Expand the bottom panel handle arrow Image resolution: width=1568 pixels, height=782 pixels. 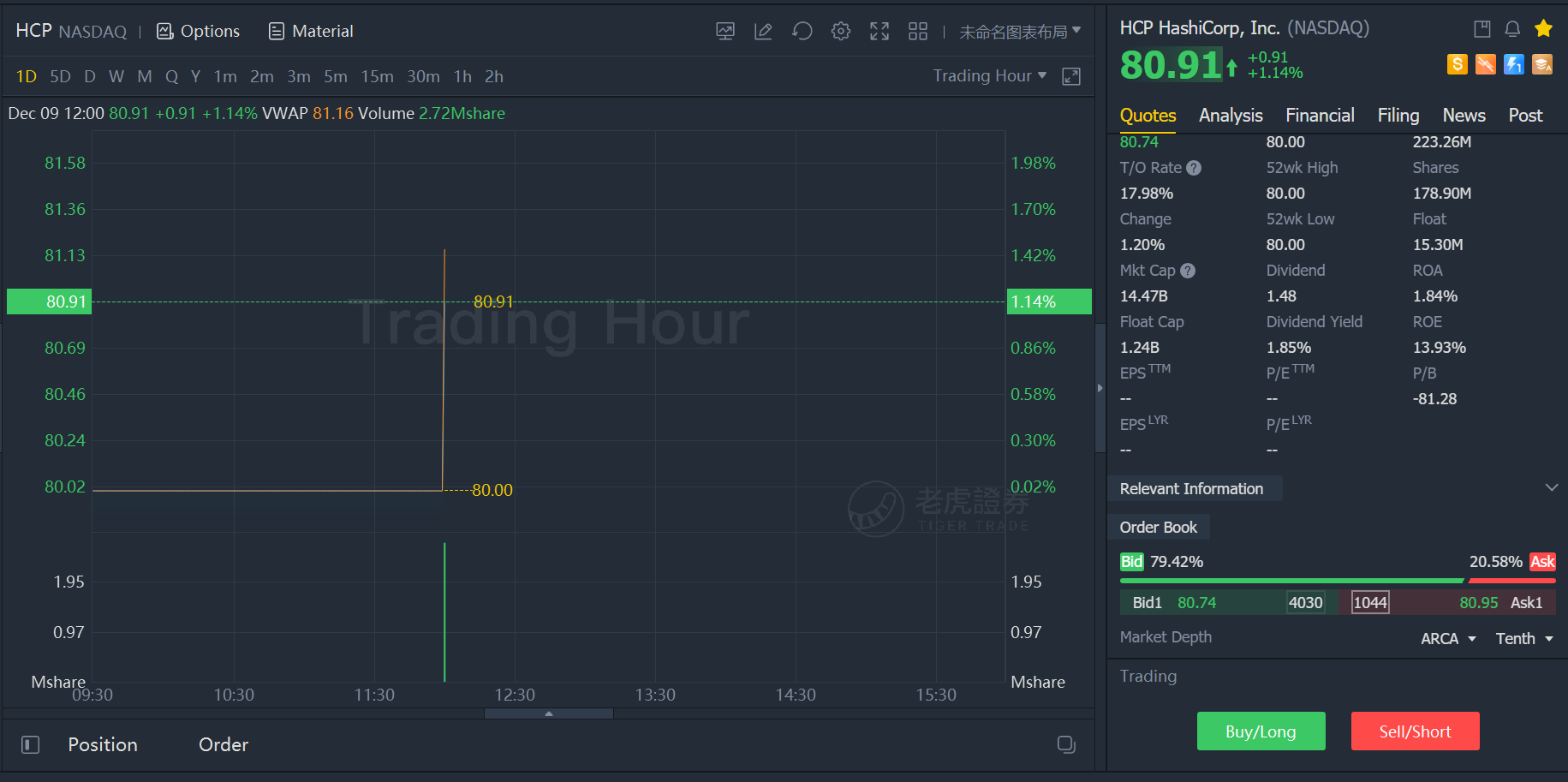click(549, 713)
